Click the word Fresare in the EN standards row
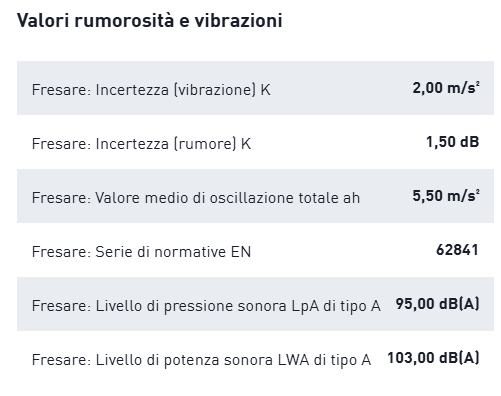This screenshot has width=501, height=396. point(61,252)
